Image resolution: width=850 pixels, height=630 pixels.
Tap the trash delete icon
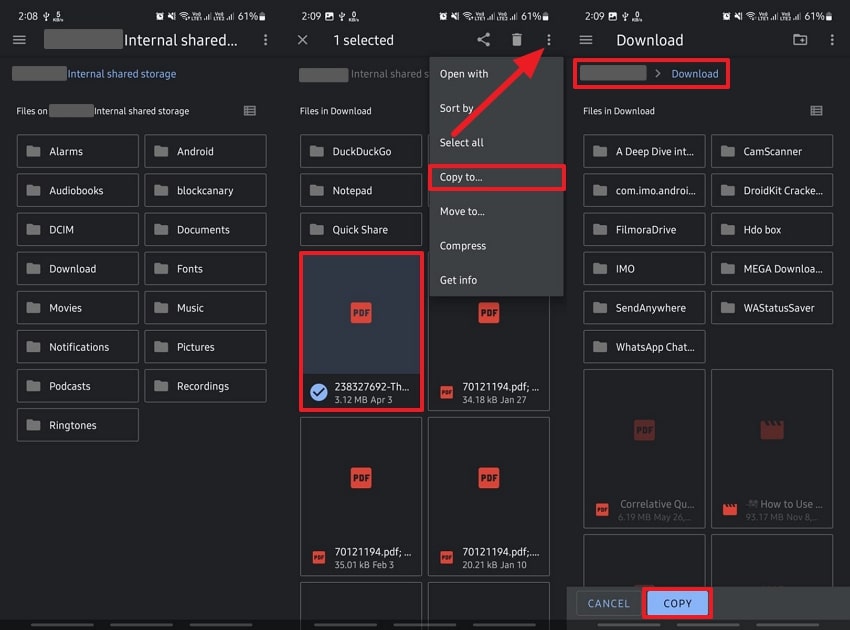click(x=516, y=40)
